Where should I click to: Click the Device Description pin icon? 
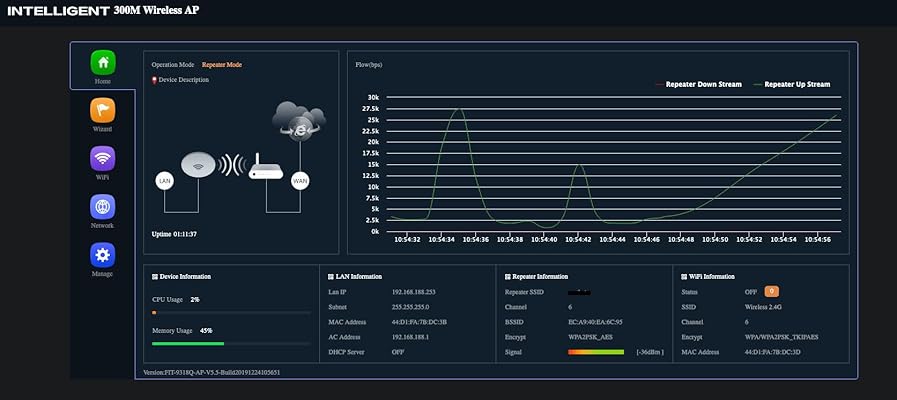pos(154,80)
